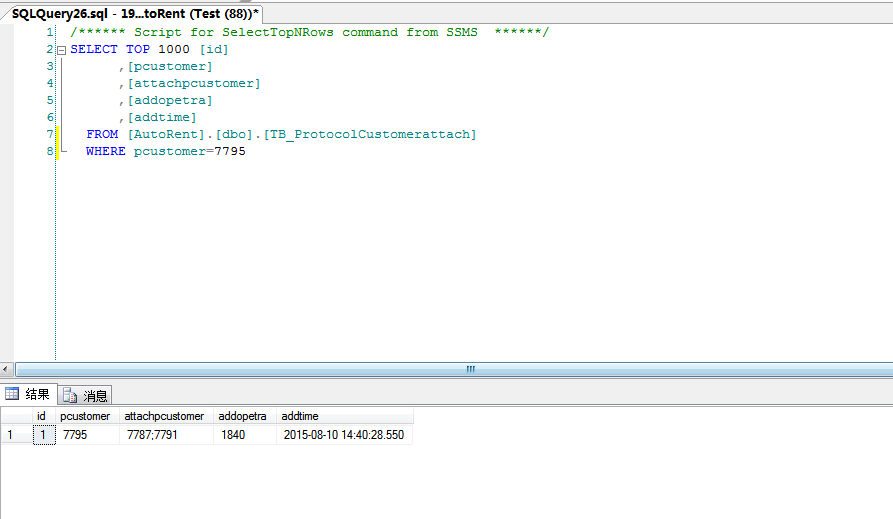Click the comment text on line 1
Image resolution: width=893 pixels, height=519 pixels.
click(309, 32)
